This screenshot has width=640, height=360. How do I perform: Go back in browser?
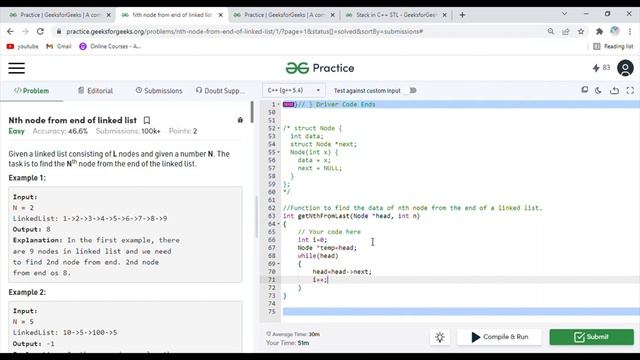coord(10,31)
